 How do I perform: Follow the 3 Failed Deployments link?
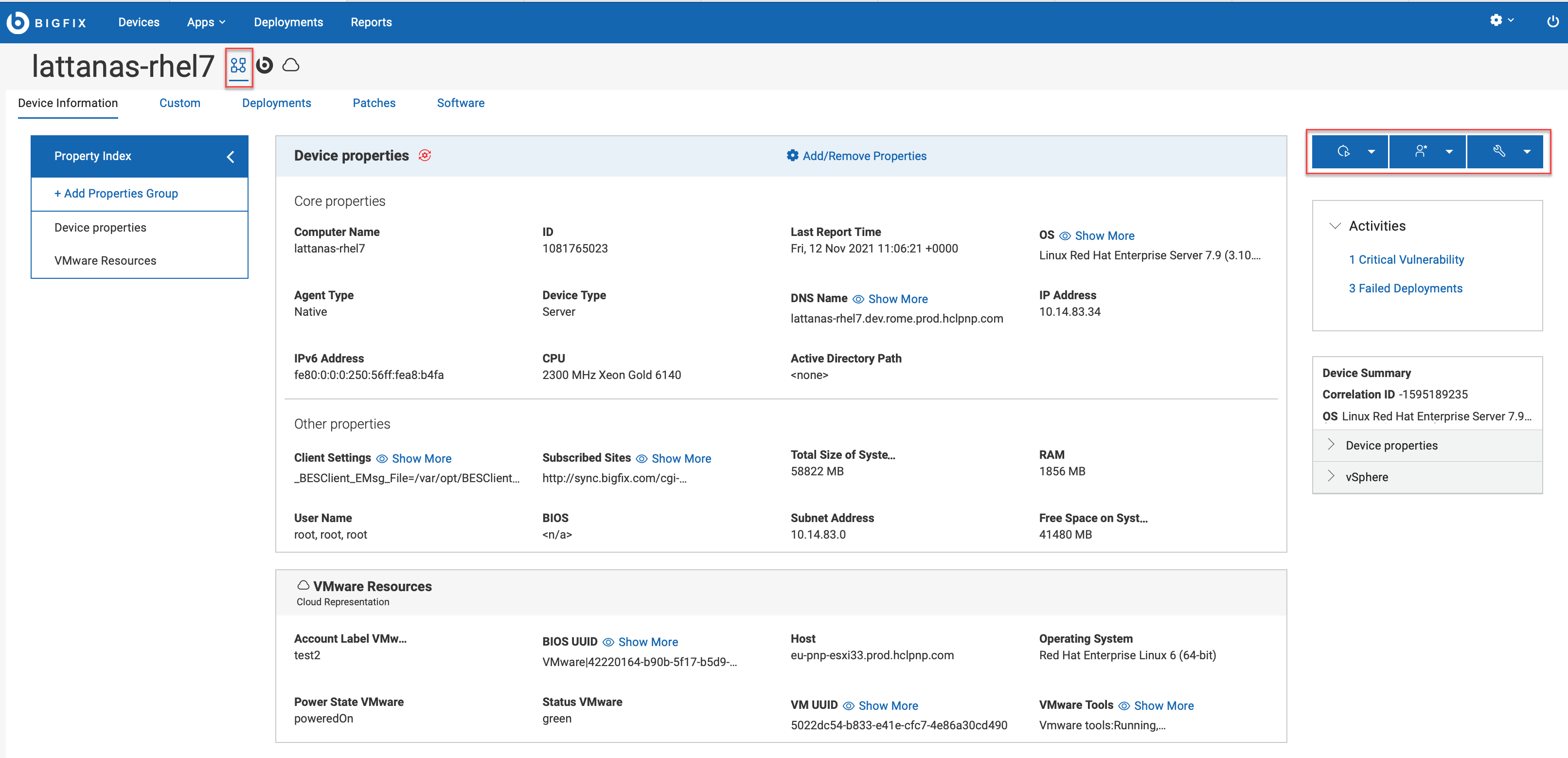point(1405,288)
